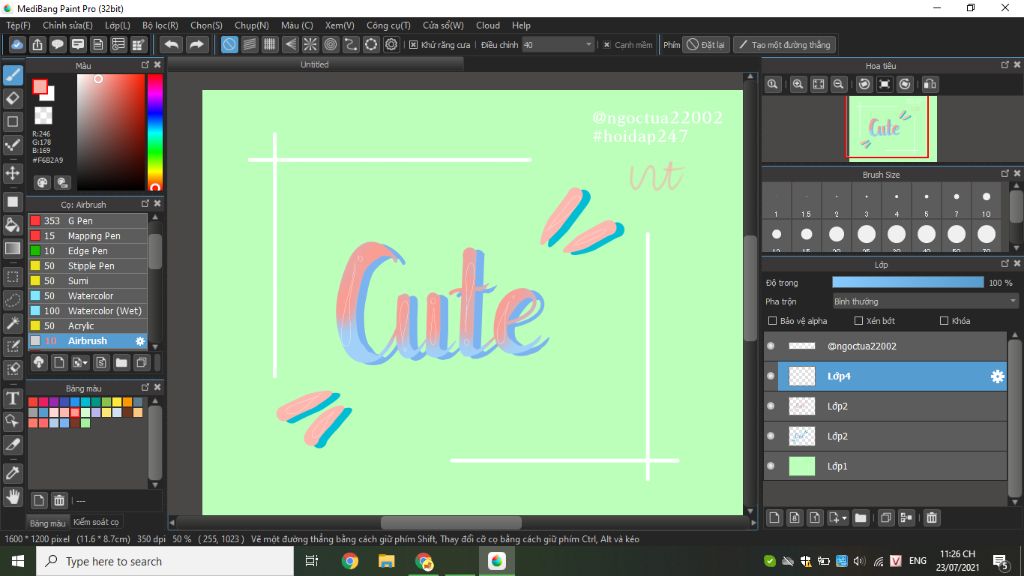Viewport: 1024px width, 576px height.
Task: Create a new layer folder
Action: pos(861,518)
